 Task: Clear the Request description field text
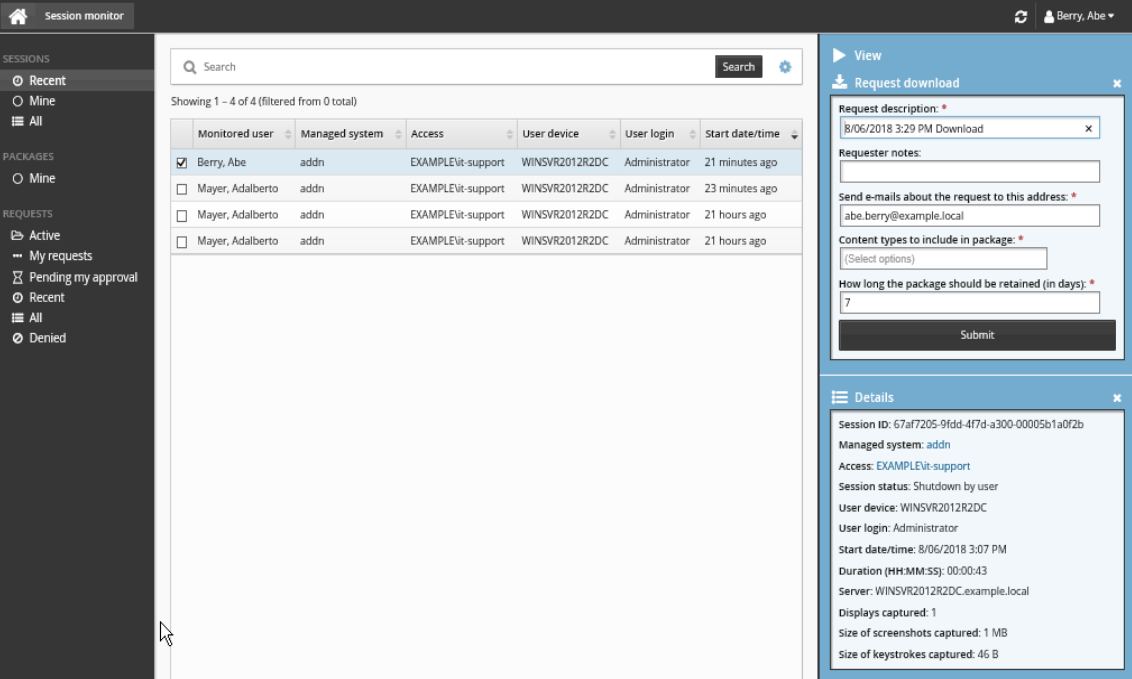click(x=1089, y=129)
